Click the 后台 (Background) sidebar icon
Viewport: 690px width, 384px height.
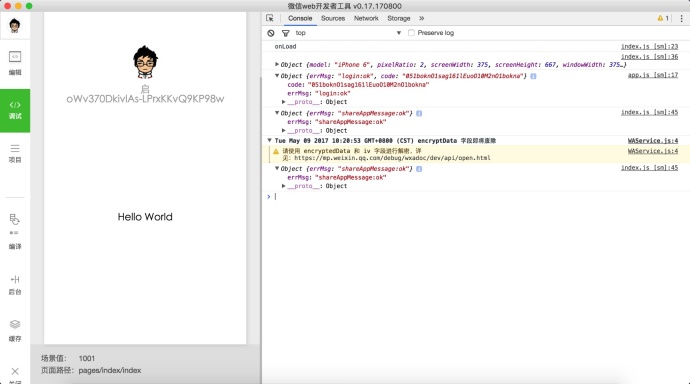[15, 285]
